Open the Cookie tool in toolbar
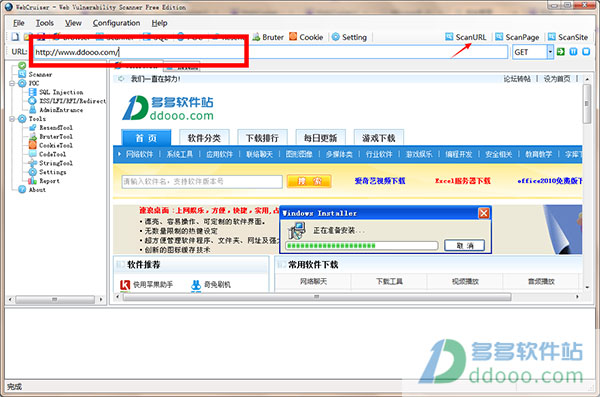Screen dimensions: 600x397 click(x=306, y=37)
